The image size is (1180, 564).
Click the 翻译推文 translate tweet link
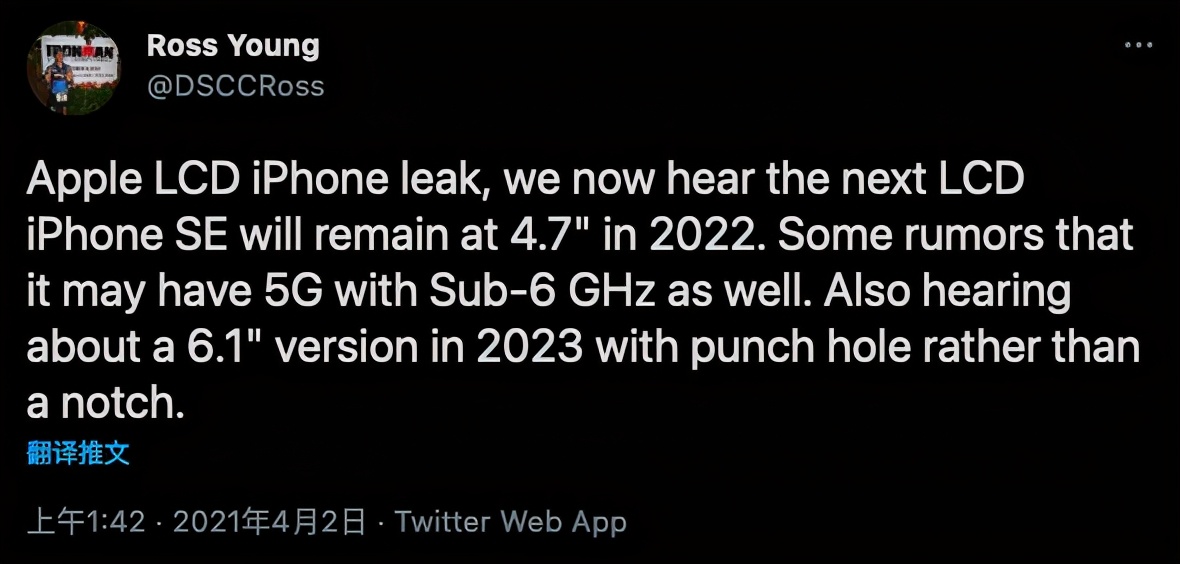click(78, 453)
